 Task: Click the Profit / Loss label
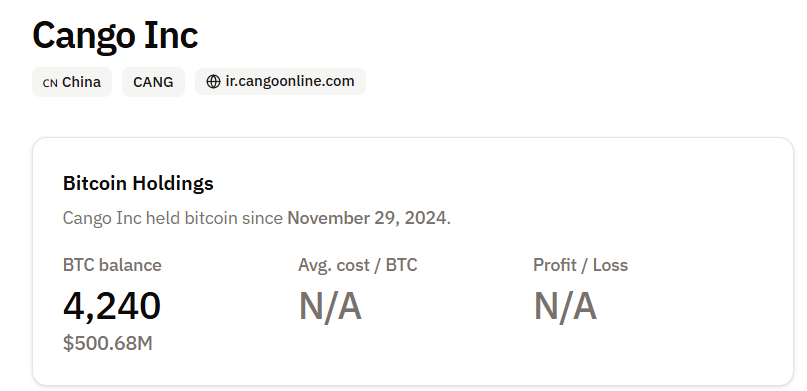[581, 265]
